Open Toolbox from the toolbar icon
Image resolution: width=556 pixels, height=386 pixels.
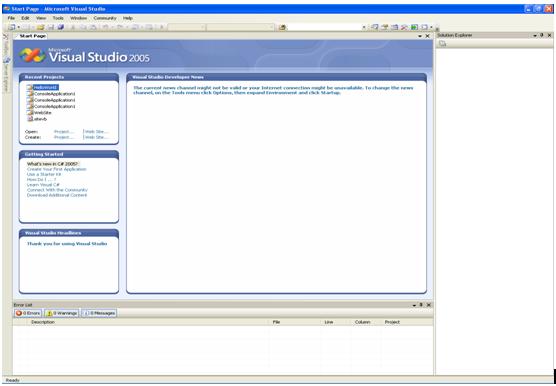[x=404, y=27]
